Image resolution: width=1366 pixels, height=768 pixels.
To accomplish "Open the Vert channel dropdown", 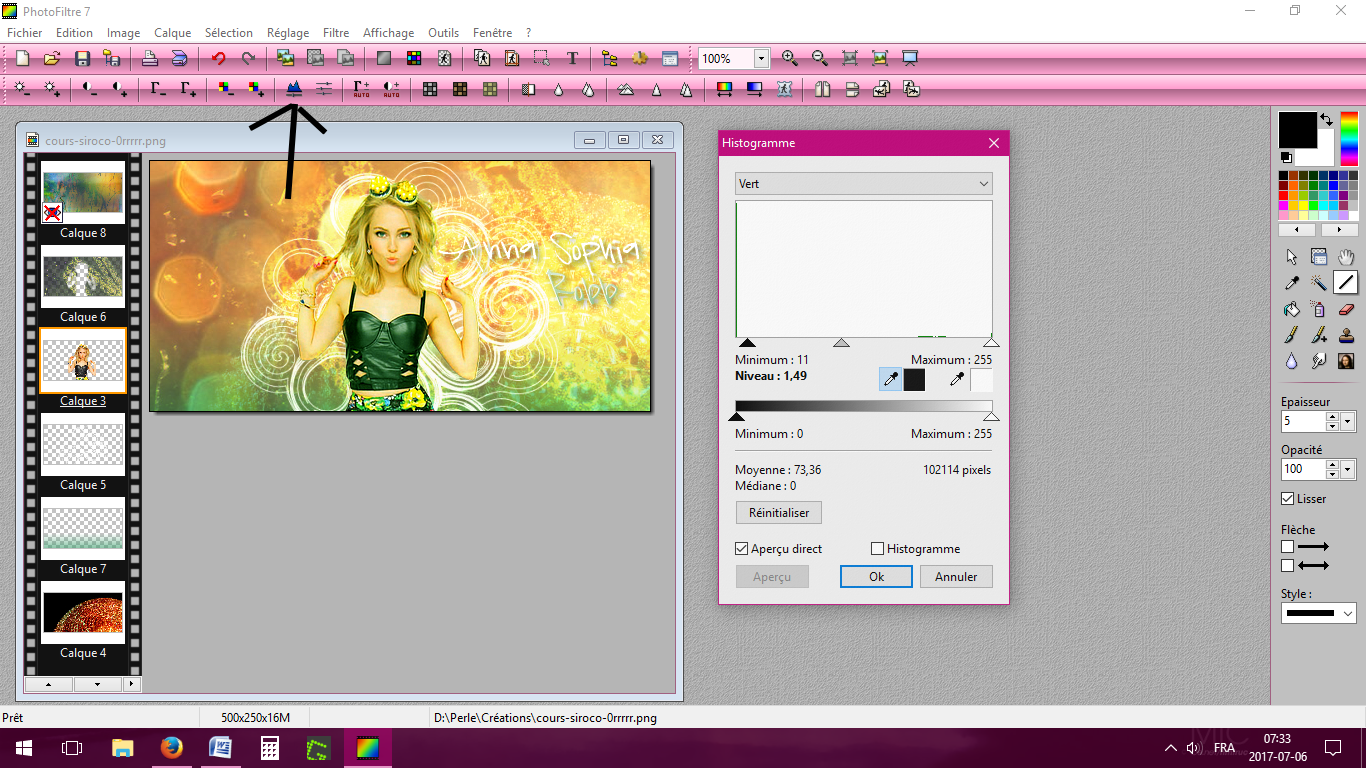I will pos(864,184).
